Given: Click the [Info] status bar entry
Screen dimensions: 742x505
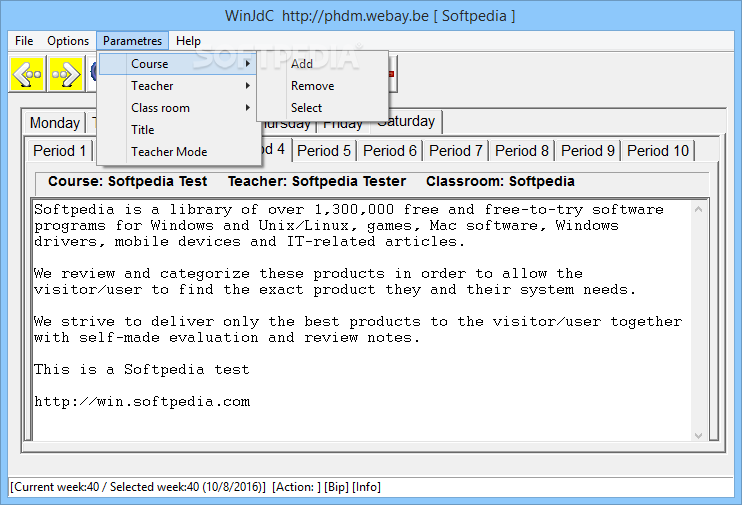Looking at the screenshot, I should click(367, 487).
